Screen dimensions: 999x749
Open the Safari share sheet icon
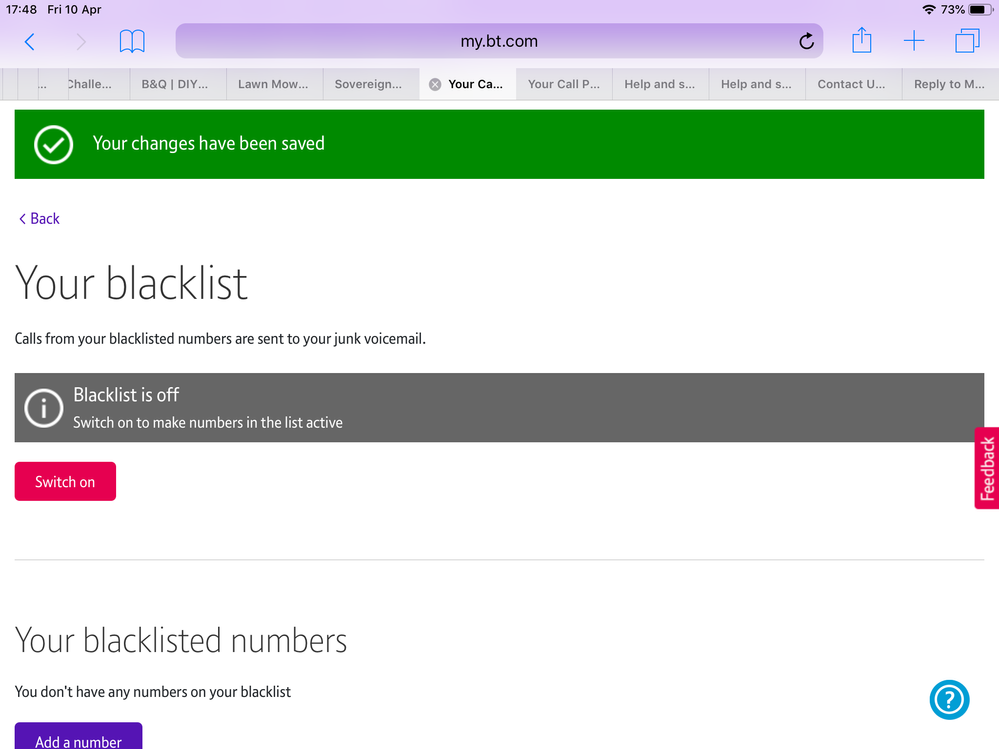coord(861,41)
